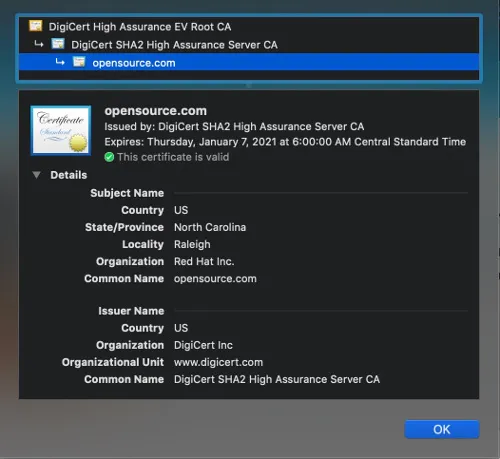500x459 pixels.
Task: Click the Organization value DigiCert Inc
Action: [x=203, y=345]
